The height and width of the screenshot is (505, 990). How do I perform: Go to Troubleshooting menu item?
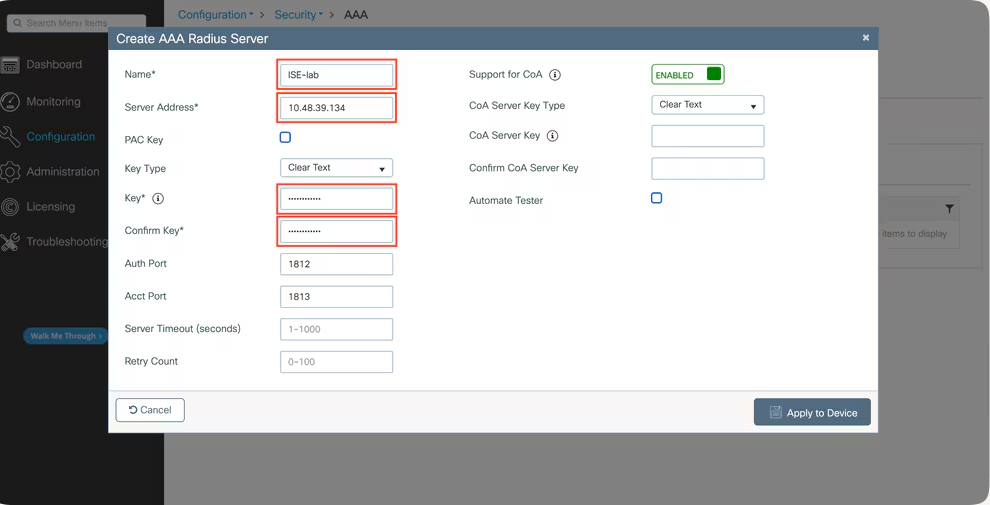coord(67,242)
